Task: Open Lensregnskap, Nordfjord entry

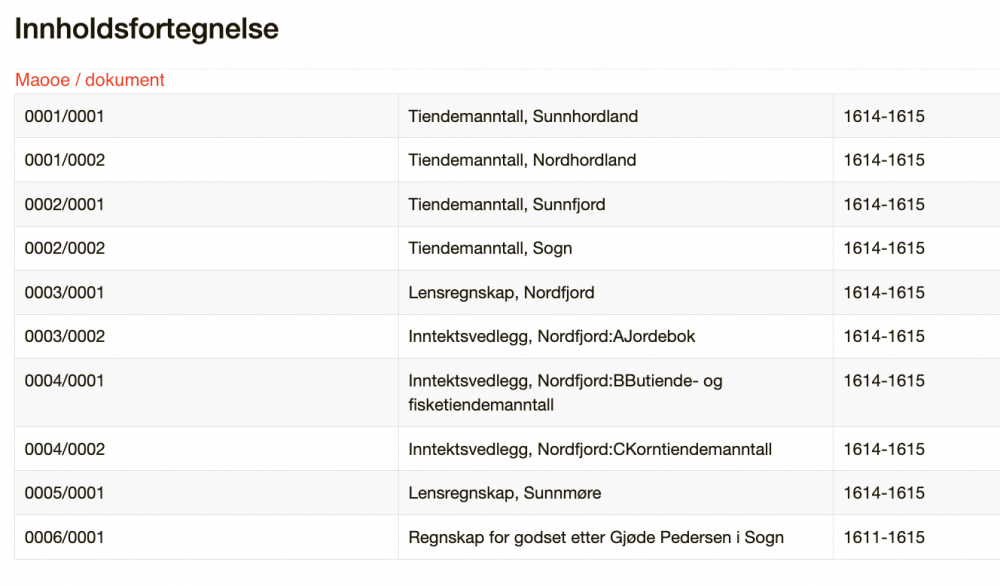Action: (x=501, y=292)
